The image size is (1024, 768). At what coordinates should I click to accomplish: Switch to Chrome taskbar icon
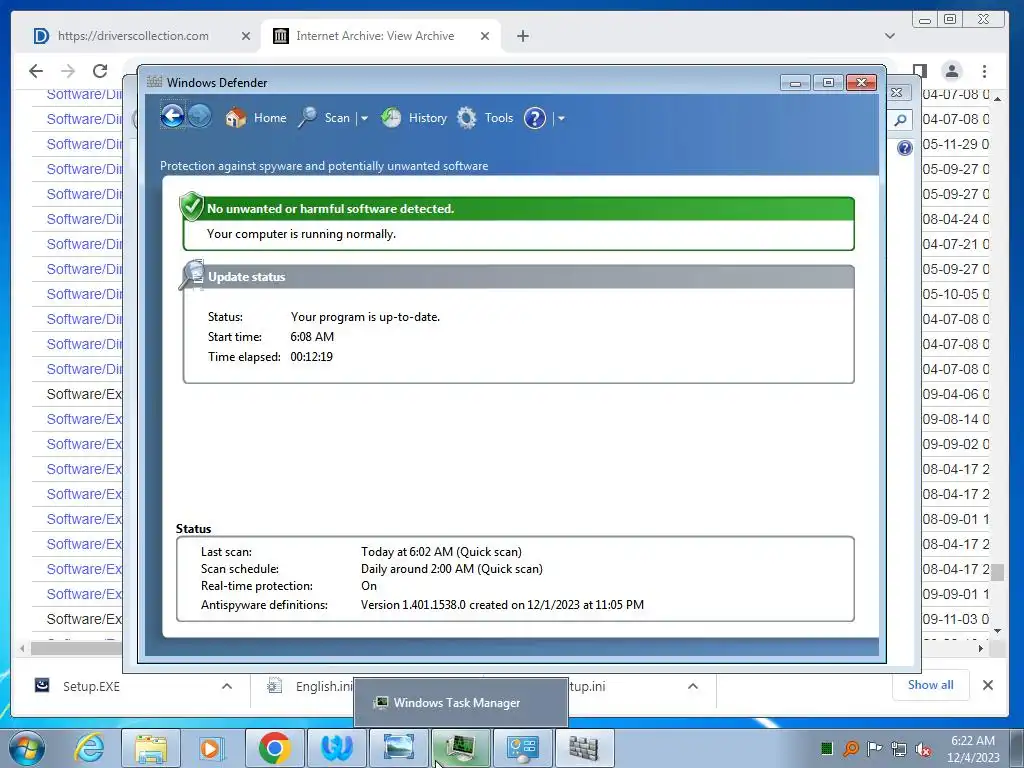pyautogui.click(x=274, y=748)
